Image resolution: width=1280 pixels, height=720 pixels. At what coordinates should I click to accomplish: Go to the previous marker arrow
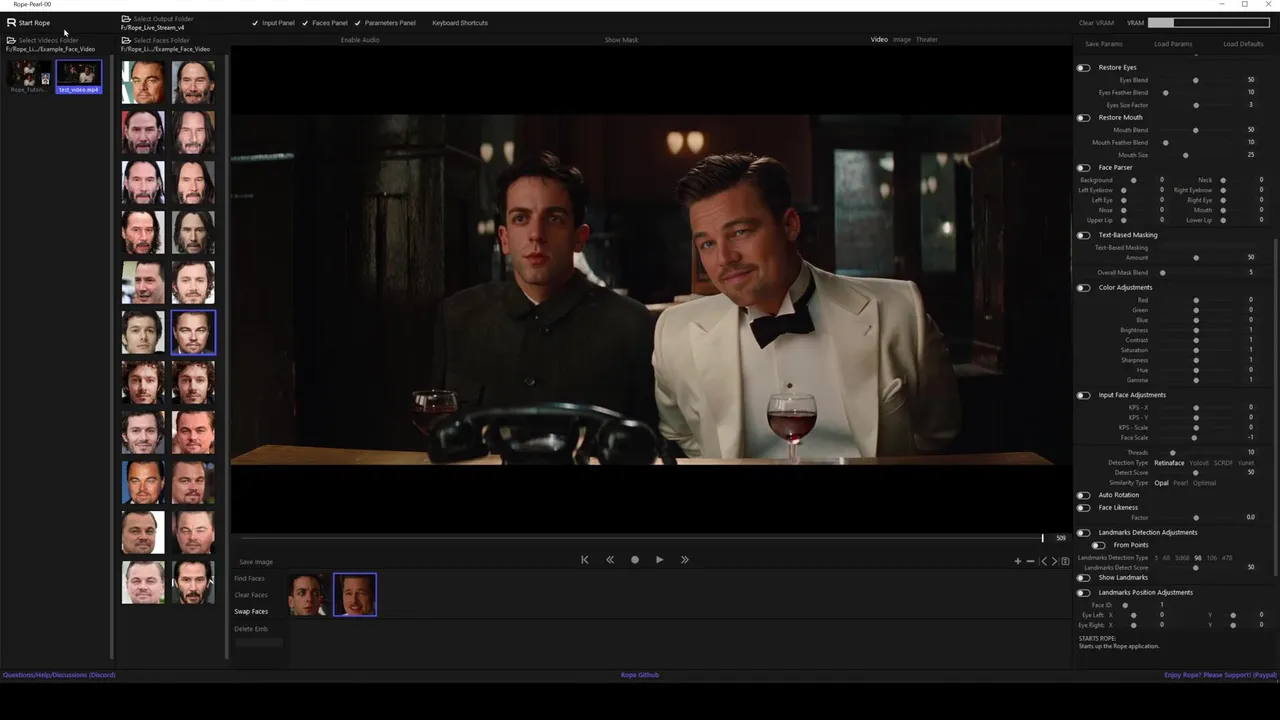point(1044,561)
